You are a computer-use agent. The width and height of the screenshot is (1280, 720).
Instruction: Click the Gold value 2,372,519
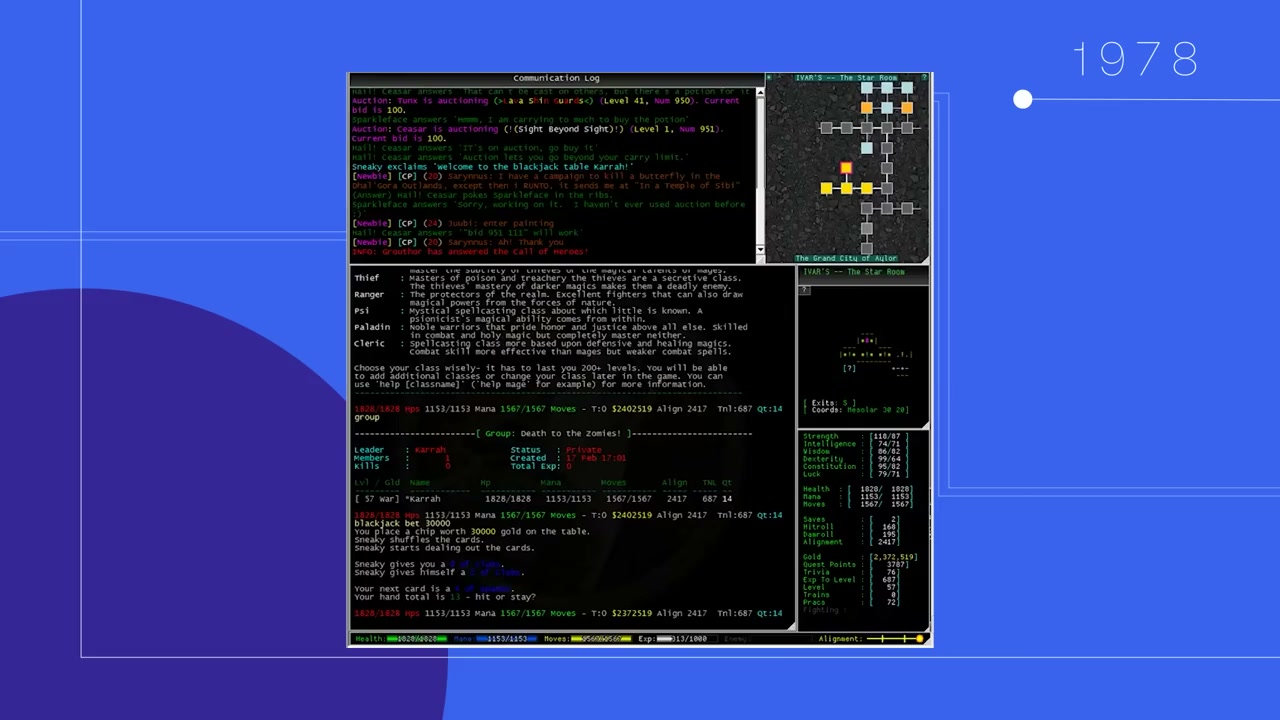(893, 557)
